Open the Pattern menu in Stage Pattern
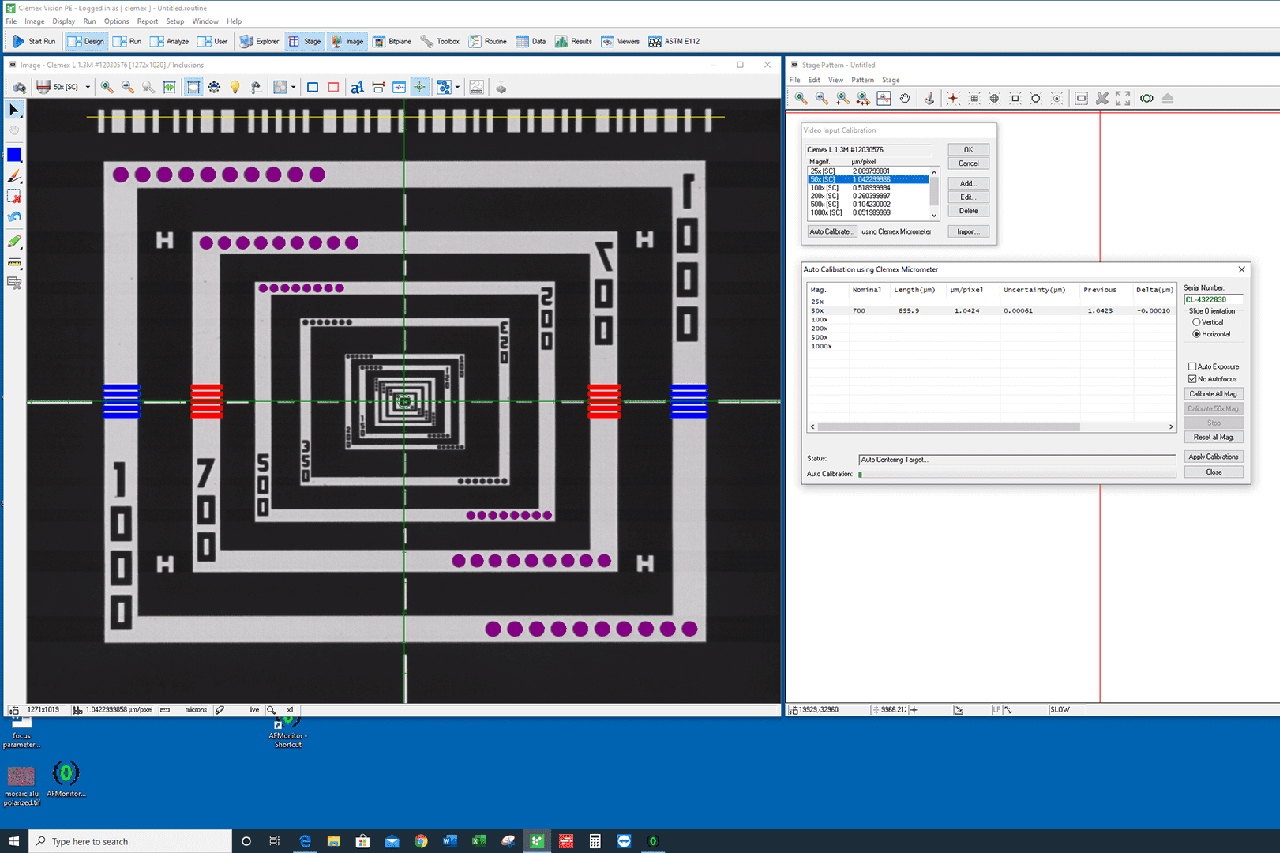 pyautogui.click(x=862, y=80)
